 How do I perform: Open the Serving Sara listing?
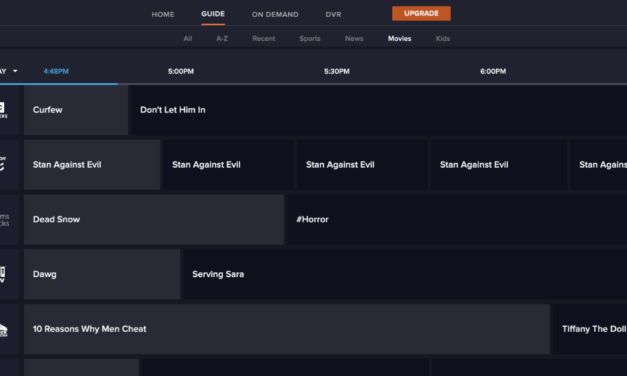click(x=405, y=274)
